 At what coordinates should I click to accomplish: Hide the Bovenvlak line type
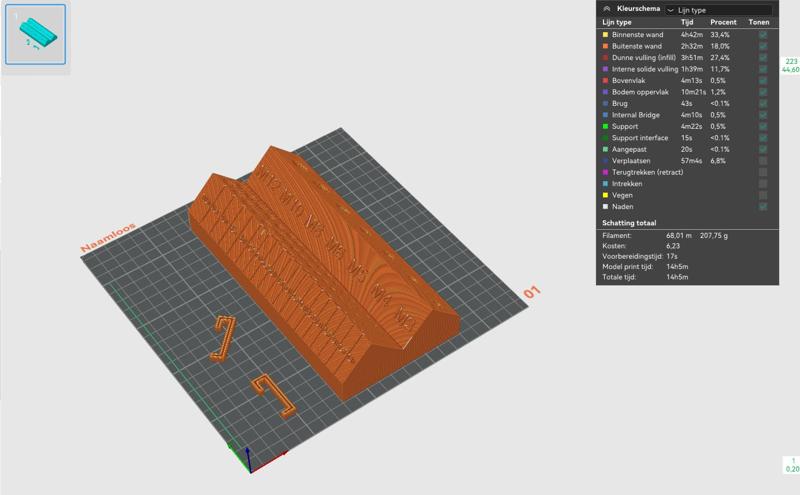[x=763, y=81]
